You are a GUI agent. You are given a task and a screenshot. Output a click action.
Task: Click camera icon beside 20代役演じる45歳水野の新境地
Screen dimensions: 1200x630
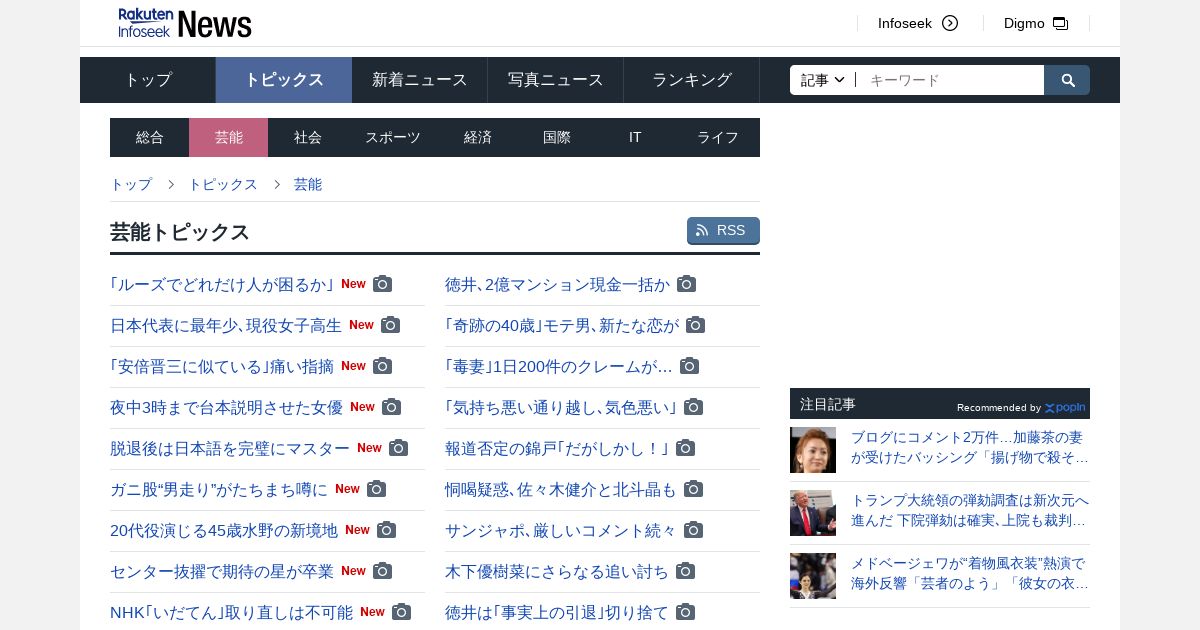click(387, 530)
